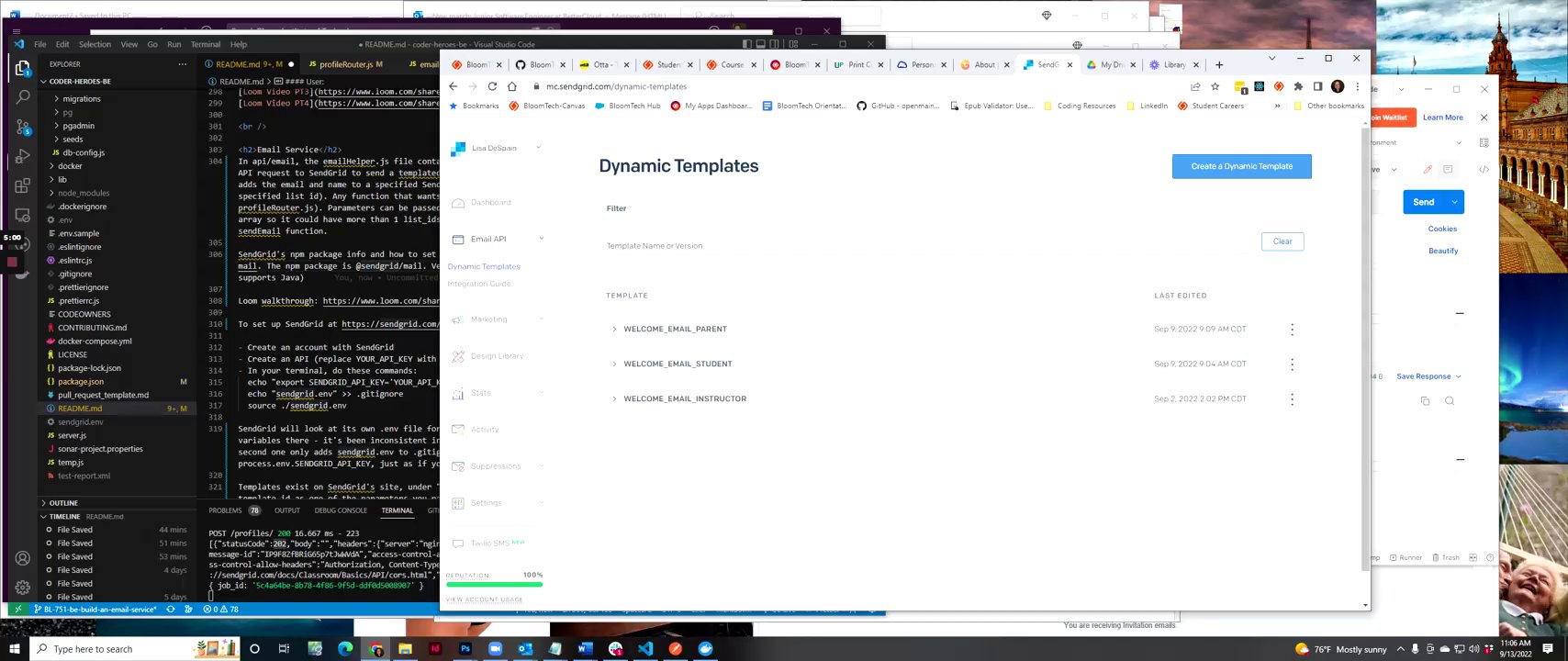Switch to the PROBLEMS panel tab
The height and width of the screenshot is (661, 1568).
[x=225, y=510]
